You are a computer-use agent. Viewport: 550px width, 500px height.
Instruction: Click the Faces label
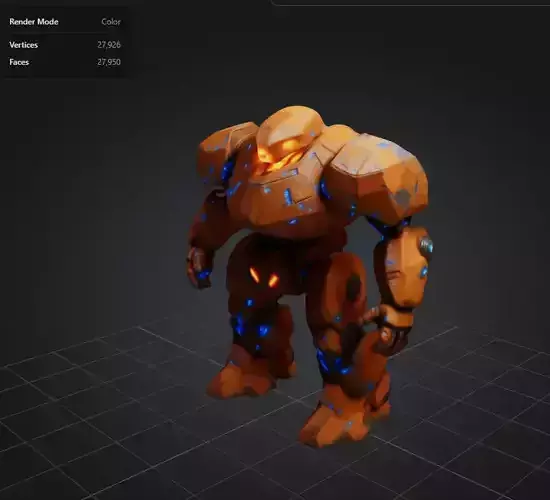point(19,62)
